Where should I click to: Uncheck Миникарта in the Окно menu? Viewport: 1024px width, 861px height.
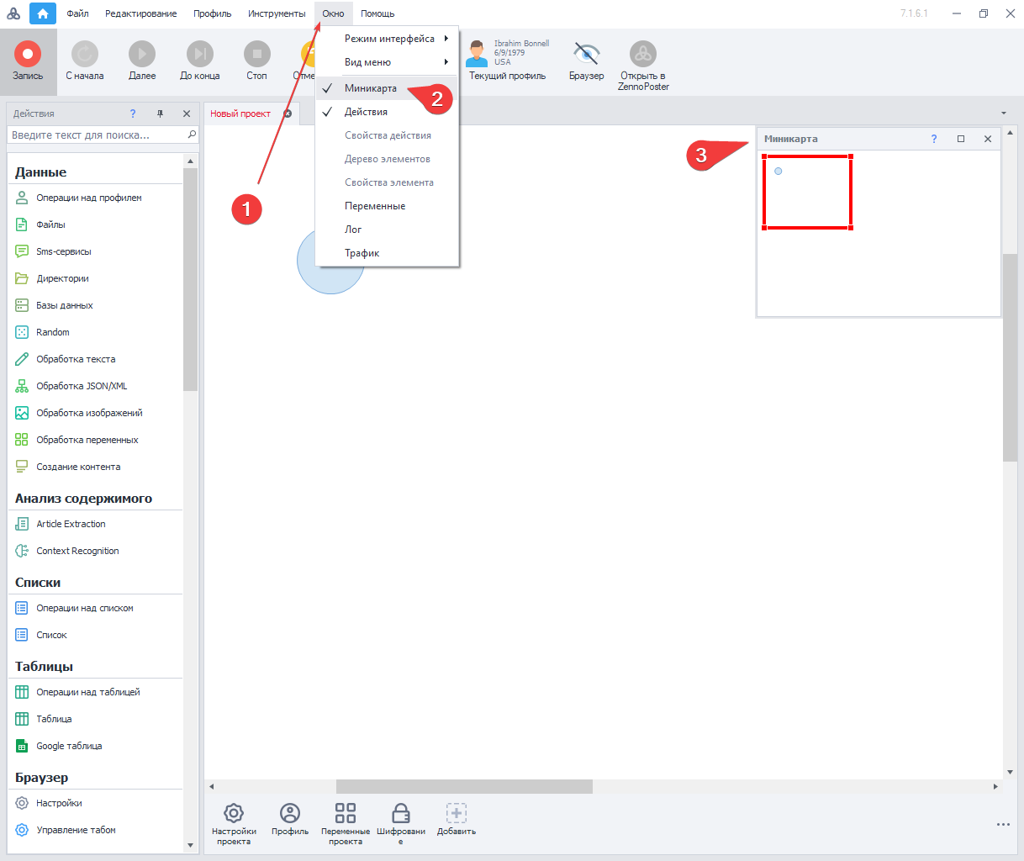[371, 88]
